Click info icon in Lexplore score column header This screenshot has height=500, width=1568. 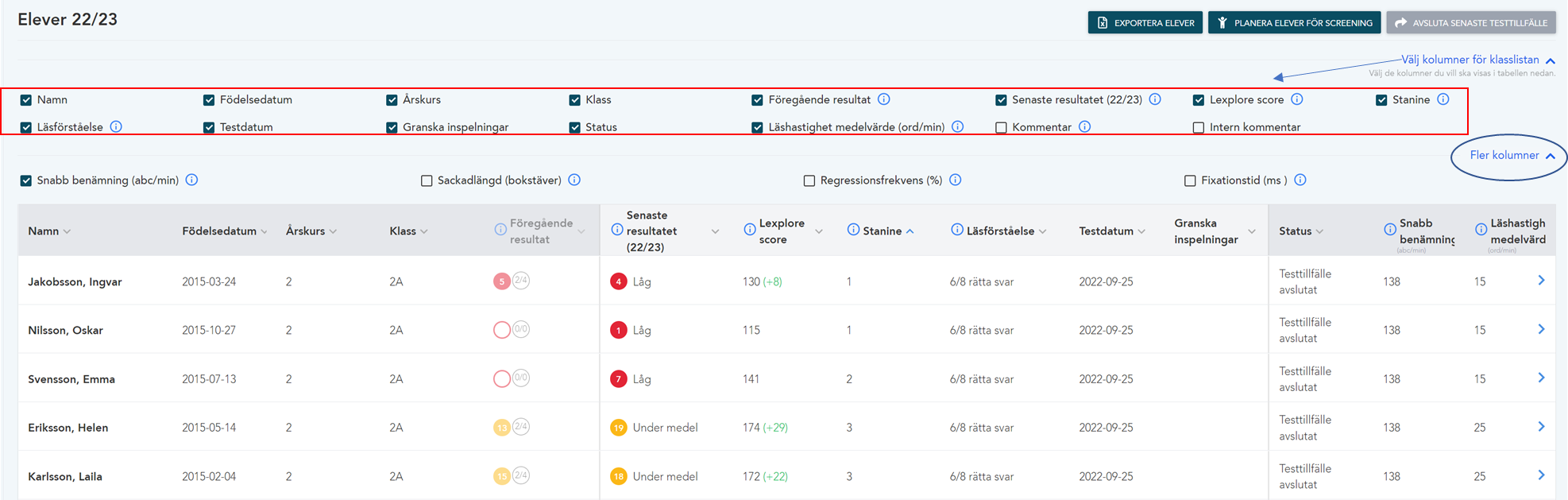(750, 230)
